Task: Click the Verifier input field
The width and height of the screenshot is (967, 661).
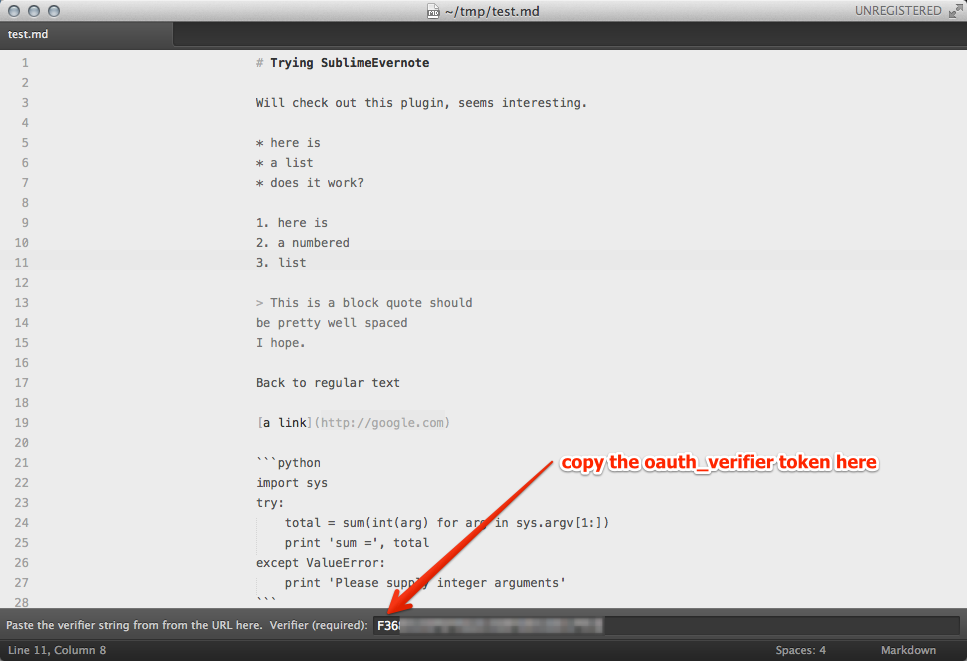Action: (x=666, y=625)
